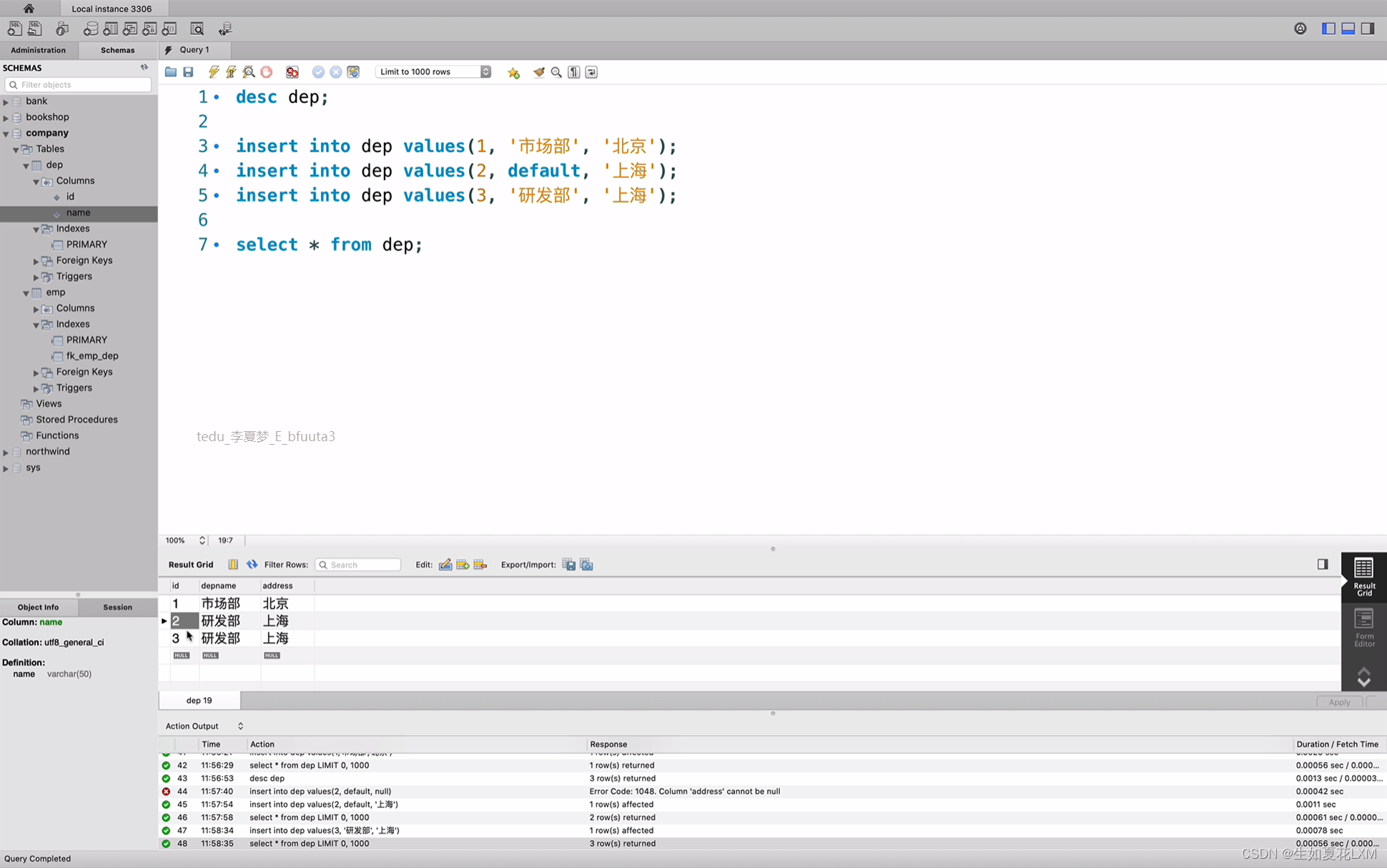Create a new SQL tab icon

14,29
